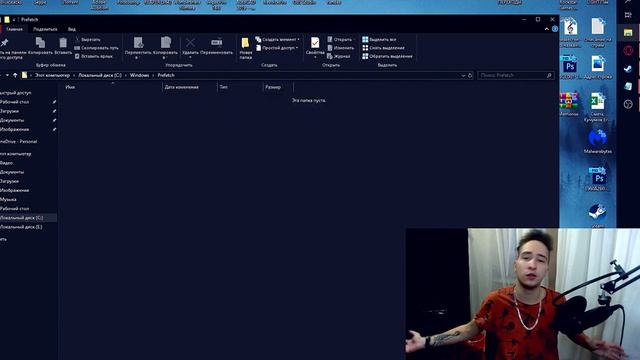Click the Удалить red X icon
This screenshot has width=640, height=360.
coord(190,42)
